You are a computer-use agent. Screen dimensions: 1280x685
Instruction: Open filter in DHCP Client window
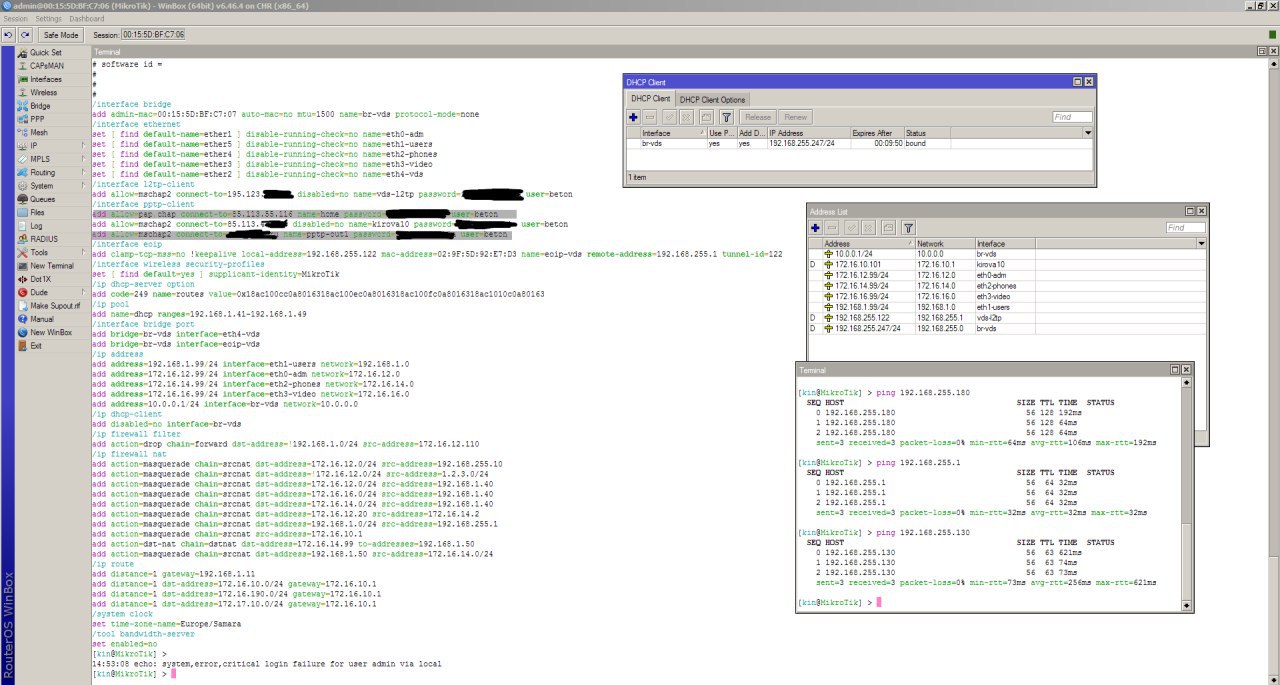click(x=727, y=117)
